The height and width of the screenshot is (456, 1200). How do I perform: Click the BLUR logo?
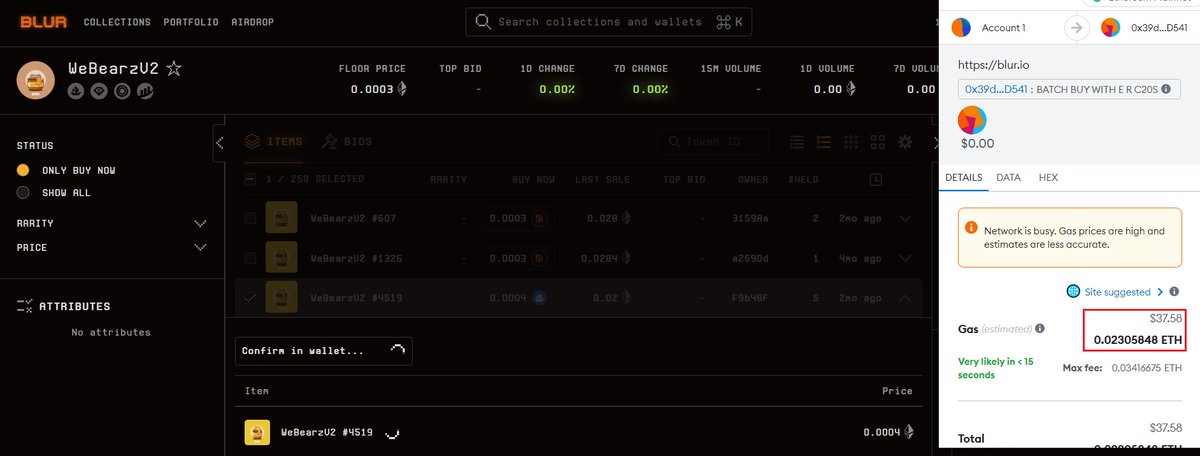pos(43,21)
